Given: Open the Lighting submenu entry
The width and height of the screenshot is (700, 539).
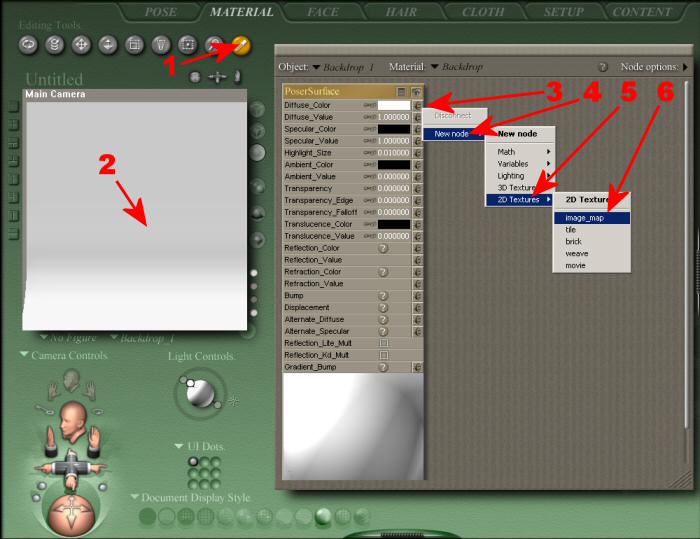Looking at the screenshot, I should coord(520,176).
